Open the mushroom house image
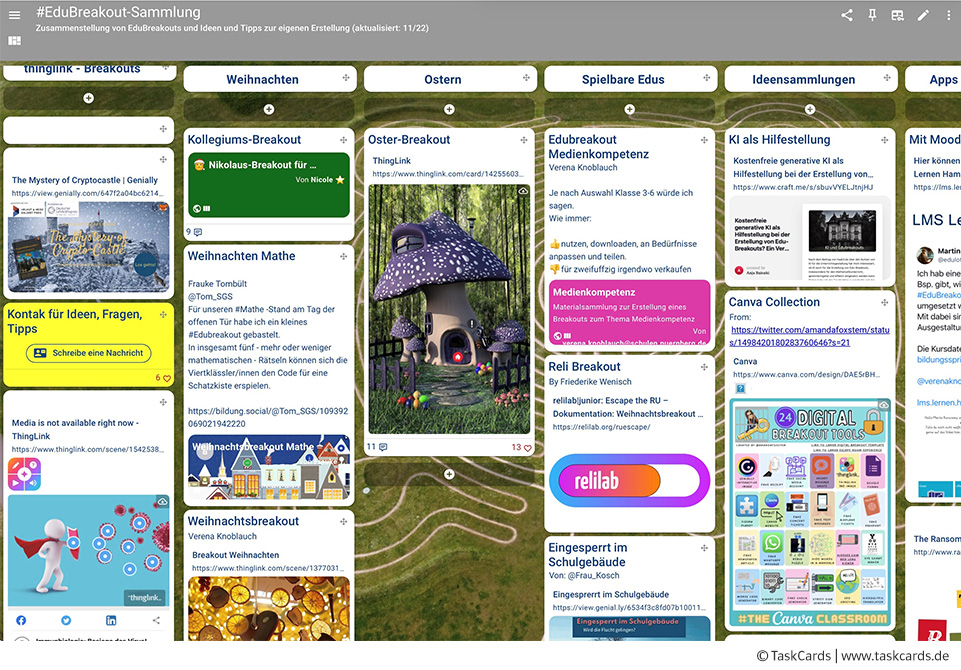 coord(449,309)
